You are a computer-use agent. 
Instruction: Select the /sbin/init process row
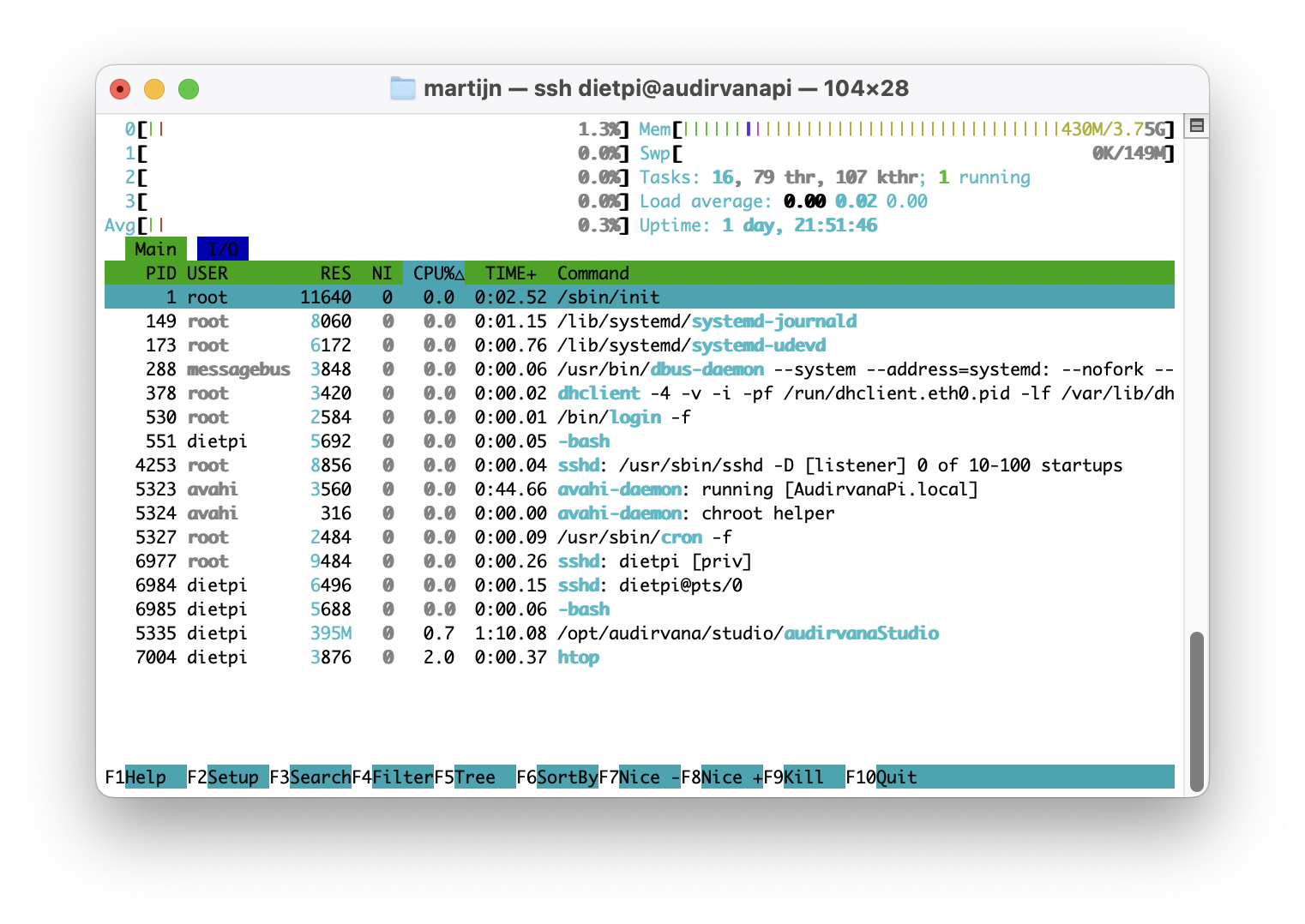point(640,297)
